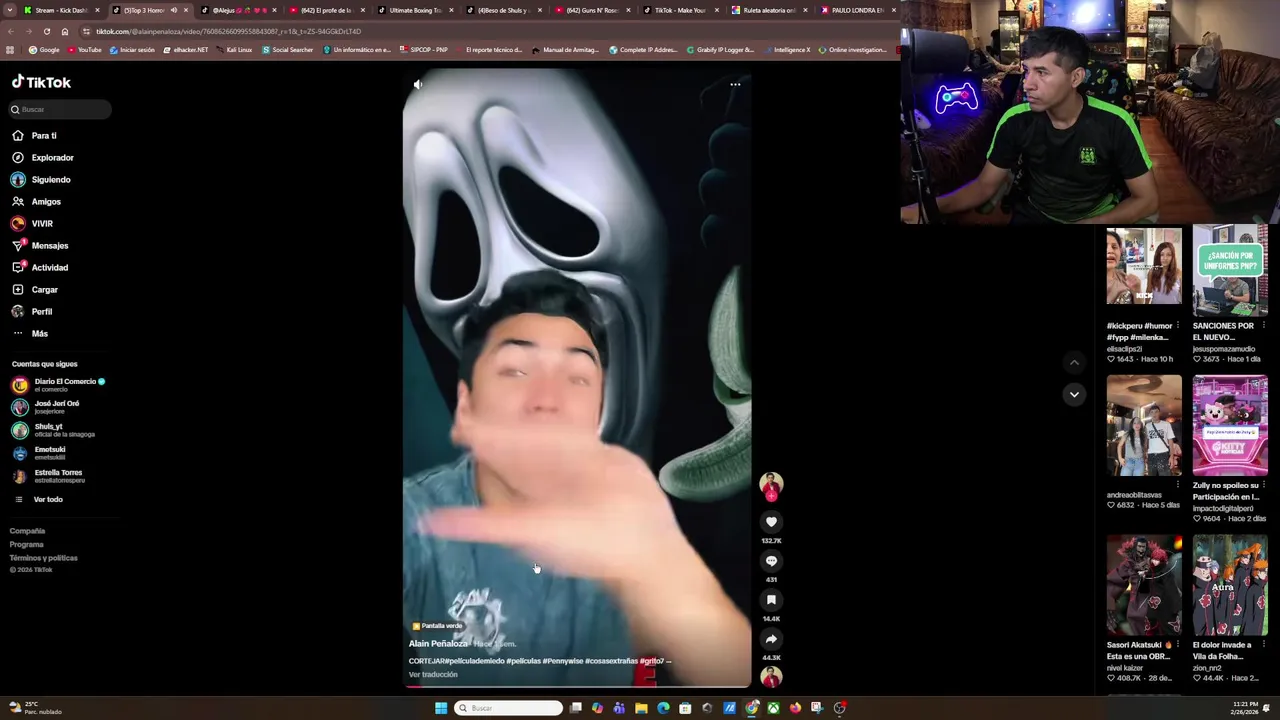The height and width of the screenshot is (720, 1280).
Task: Open Diario El Comercio account
Action: point(58,384)
